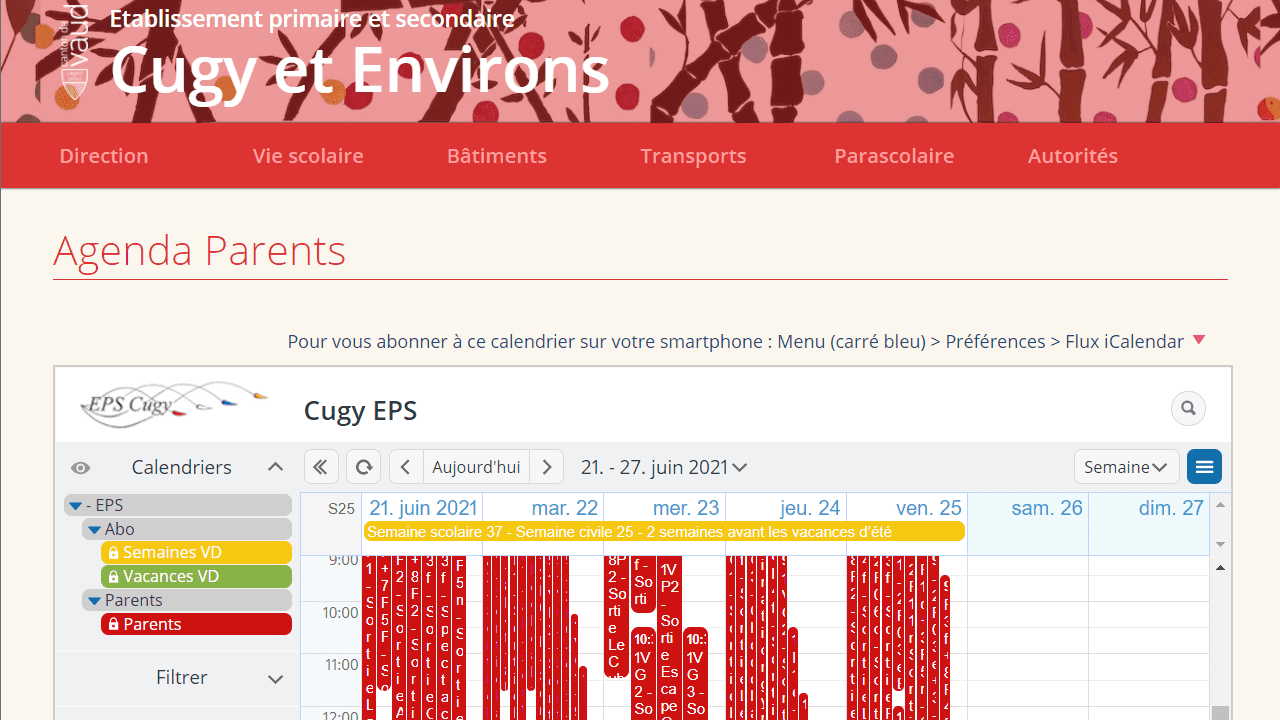
Task: Toggle the red Parents calendar
Action: (x=196, y=624)
